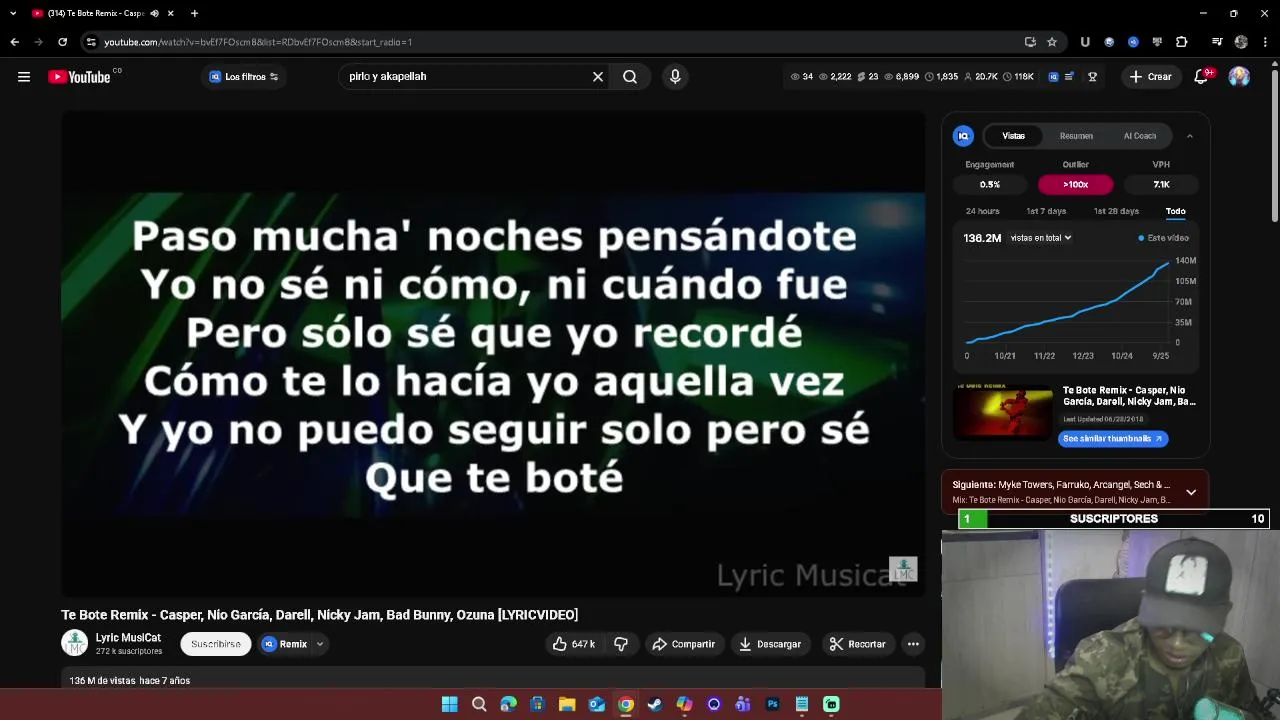Start voice search with microphone icon
The height and width of the screenshot is (720, 1280).
pyautogui.click(x=675, y=77)
